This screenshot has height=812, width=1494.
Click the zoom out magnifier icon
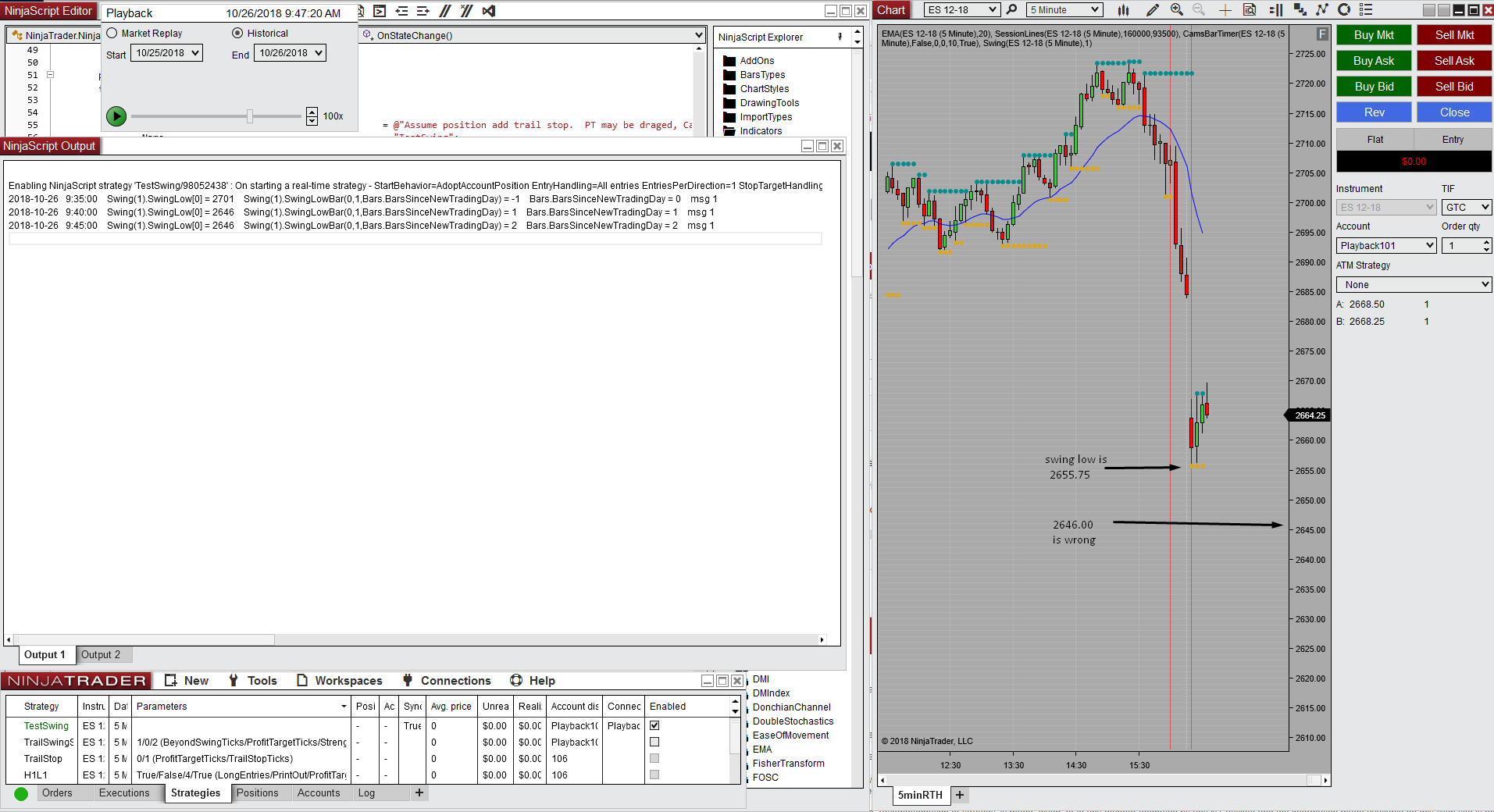pyautogui.click(x=1199, y=10)
